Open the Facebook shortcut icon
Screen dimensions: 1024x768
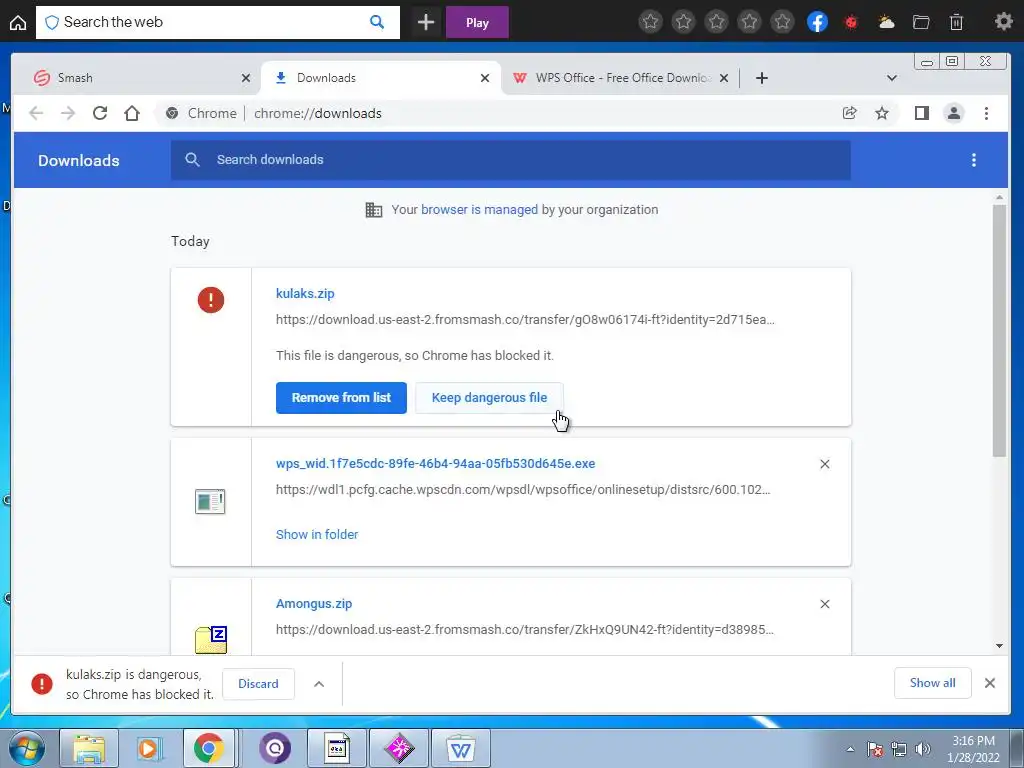click(x=817, y=22)
